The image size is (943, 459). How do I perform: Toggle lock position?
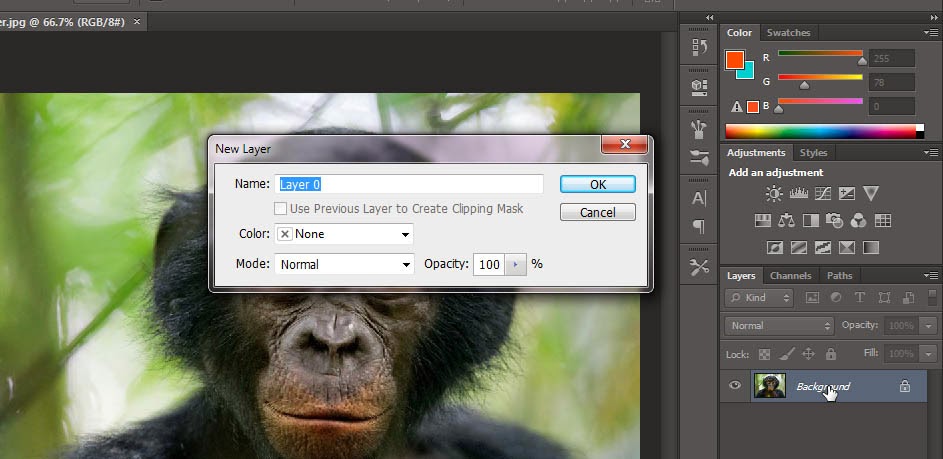(808, 354)
